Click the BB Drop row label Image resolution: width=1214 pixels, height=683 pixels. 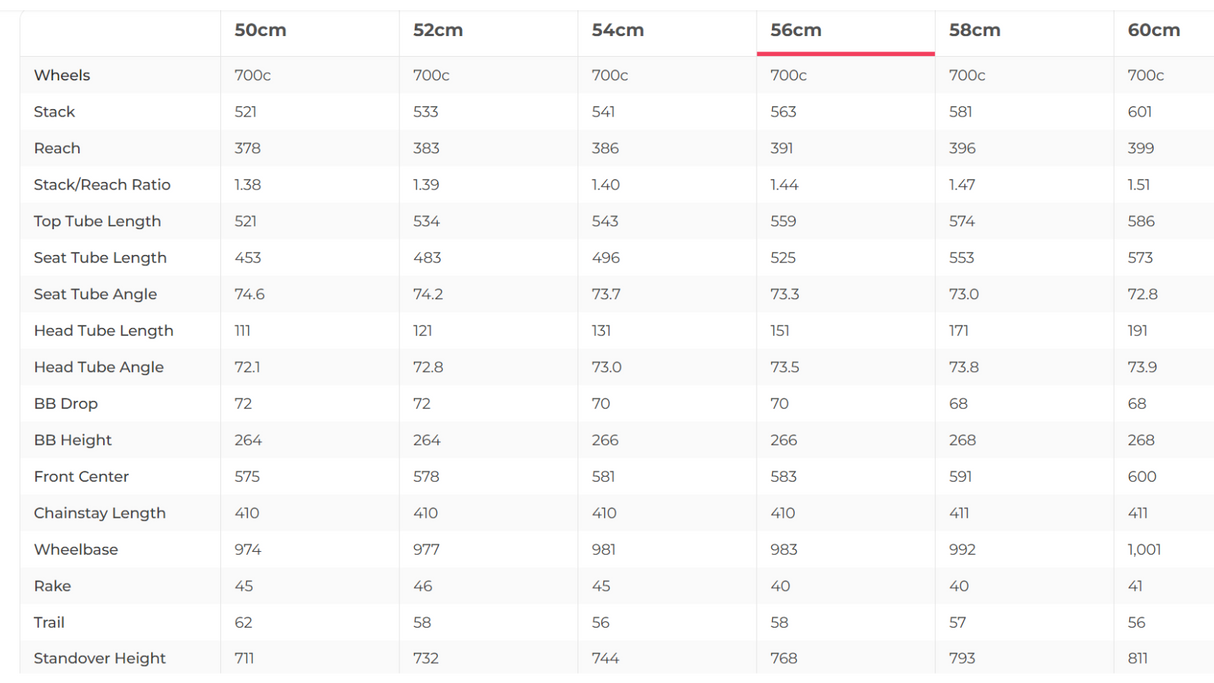66,404
